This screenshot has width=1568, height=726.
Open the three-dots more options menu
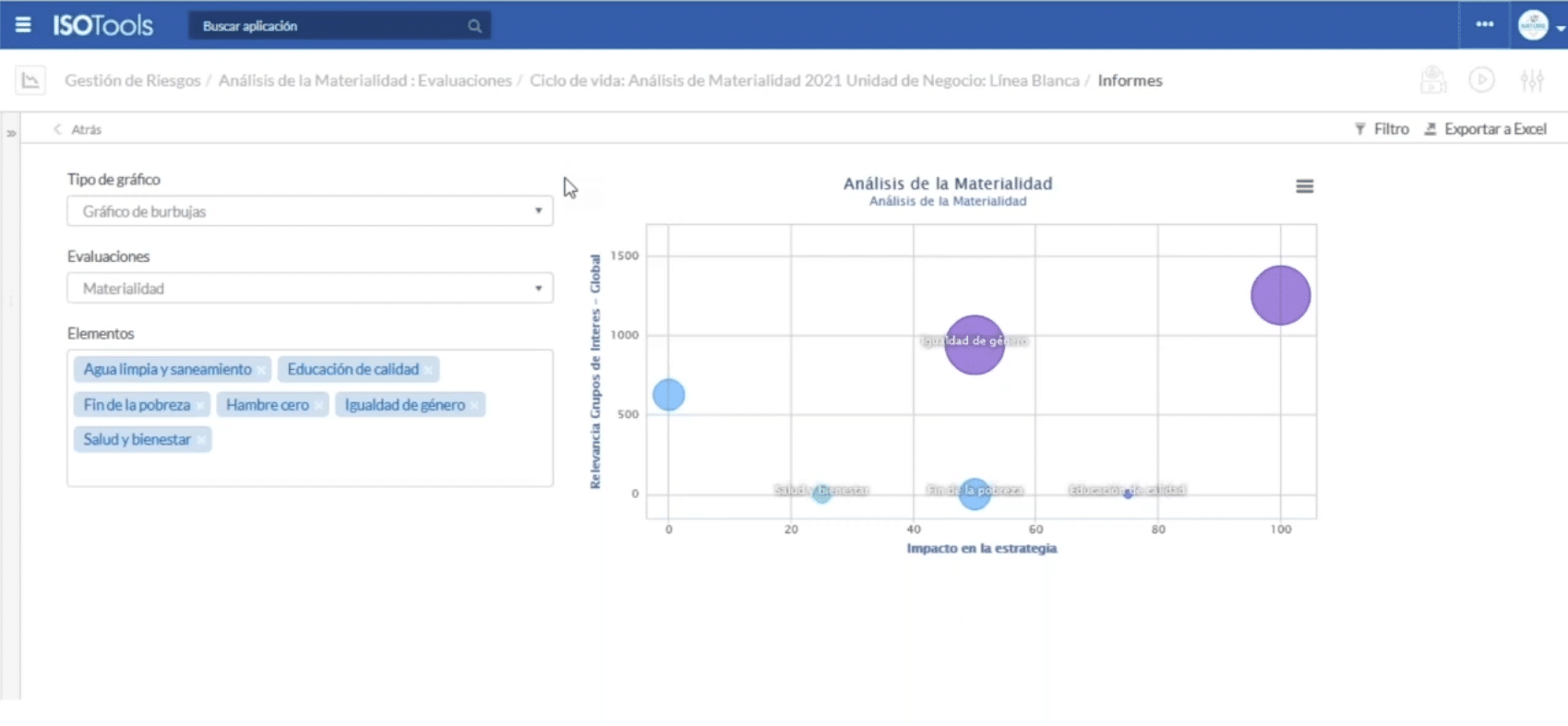tap(1484, 25)
